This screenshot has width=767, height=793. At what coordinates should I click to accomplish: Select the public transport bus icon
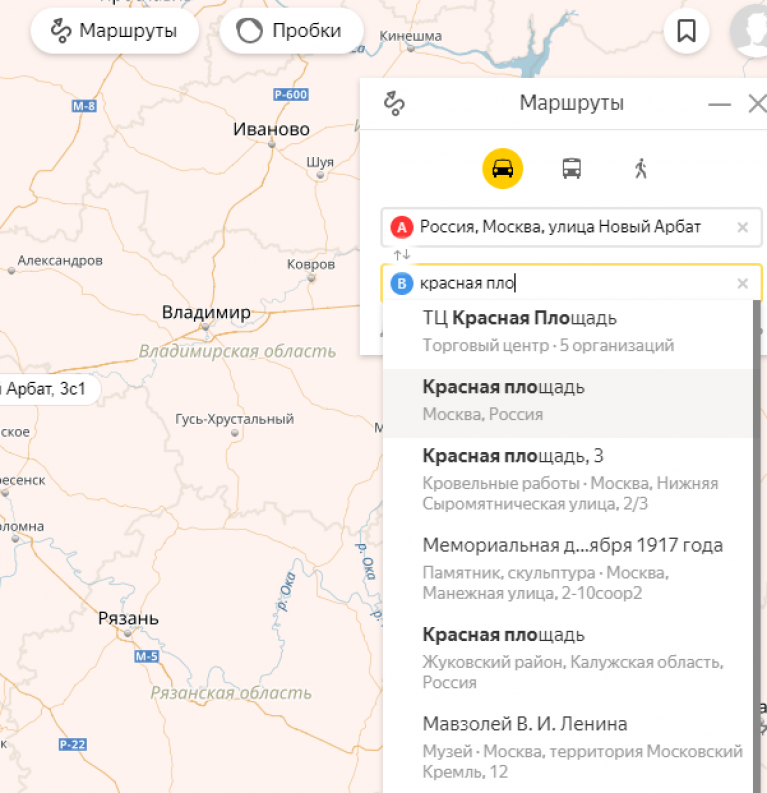pos(571,168)
